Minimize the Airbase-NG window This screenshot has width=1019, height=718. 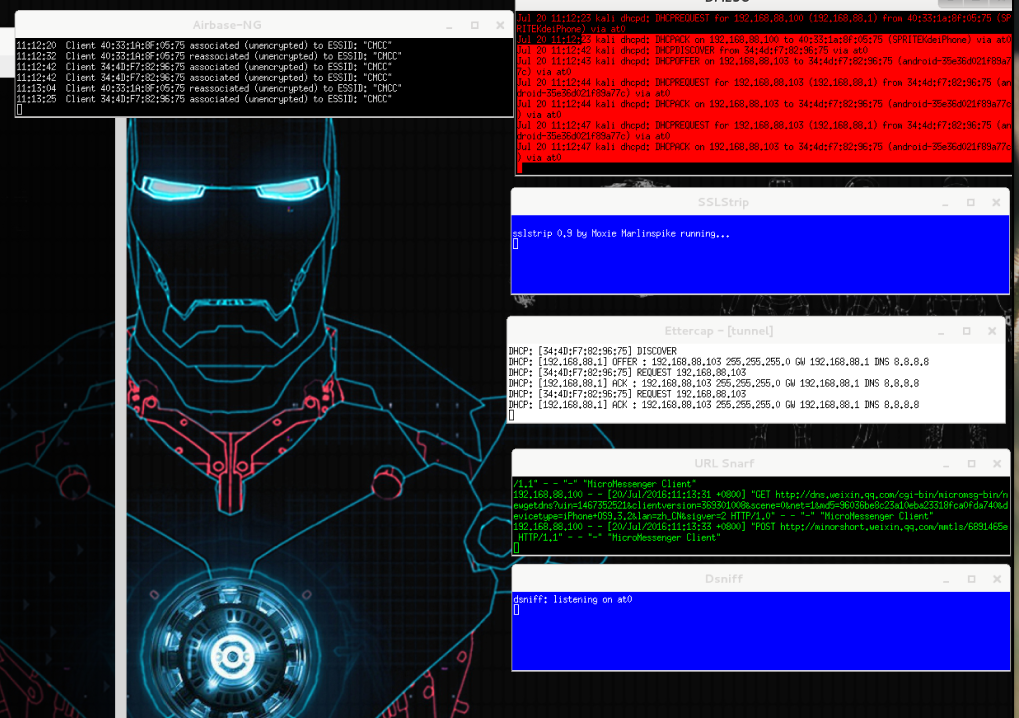pyautogui.click(x=449, y=26)
